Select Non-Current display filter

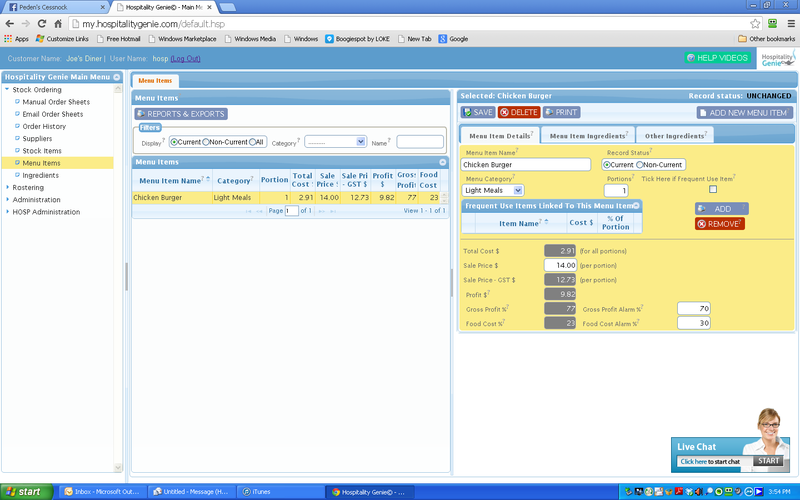(x=206, y=142)
